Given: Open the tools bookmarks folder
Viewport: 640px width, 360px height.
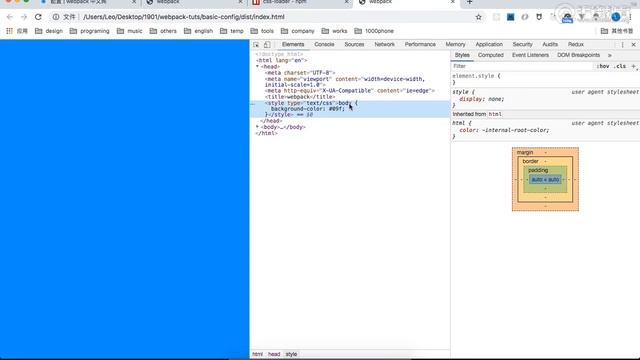Looking at the screenshot, I should point(262,31).
